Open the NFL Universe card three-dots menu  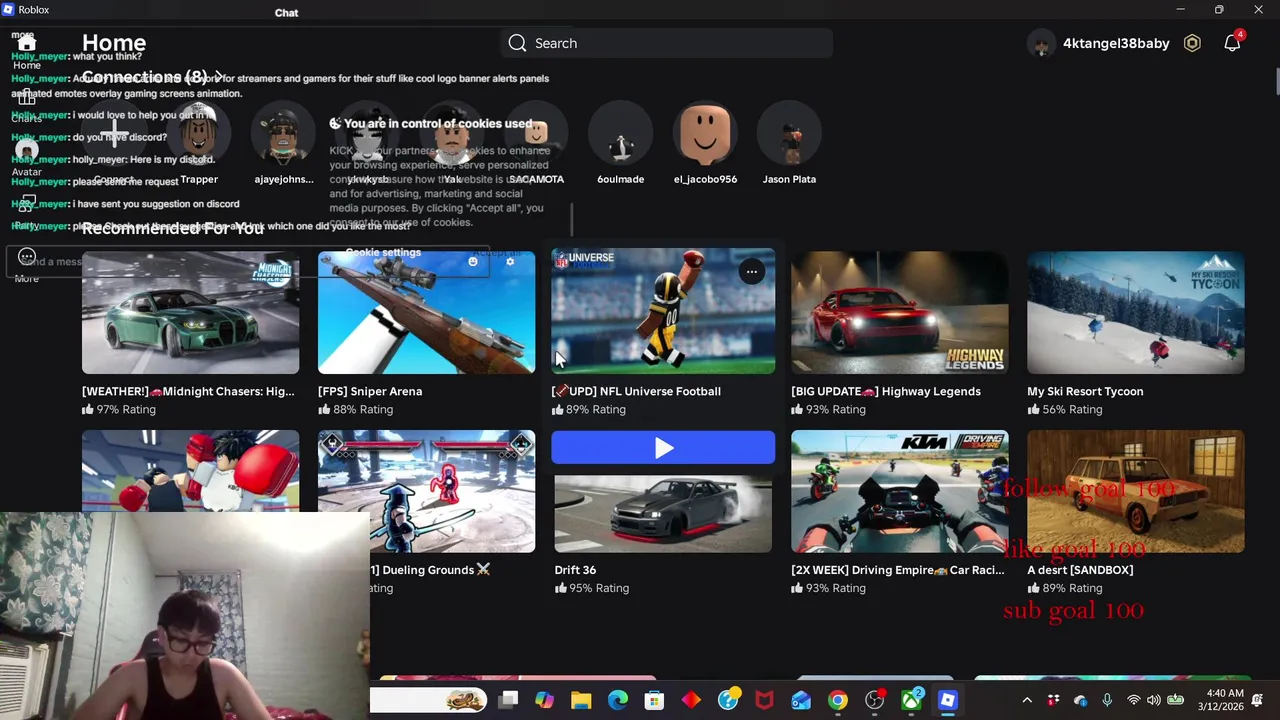751,271
